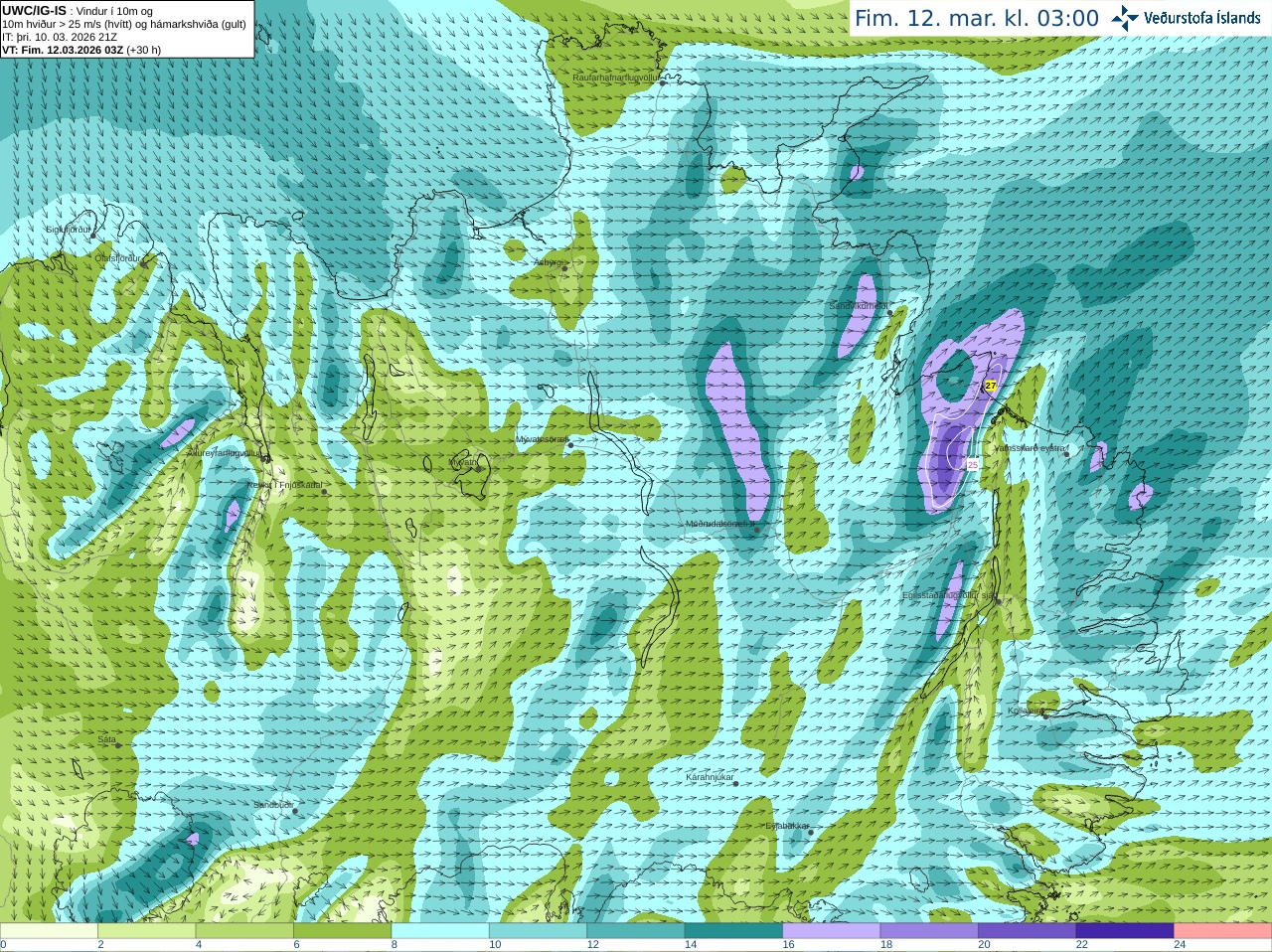Select the Möðrudalsöræfi station label
Image resolution: width=1272 pixels, height=952 pixels.
click(718, 524)
